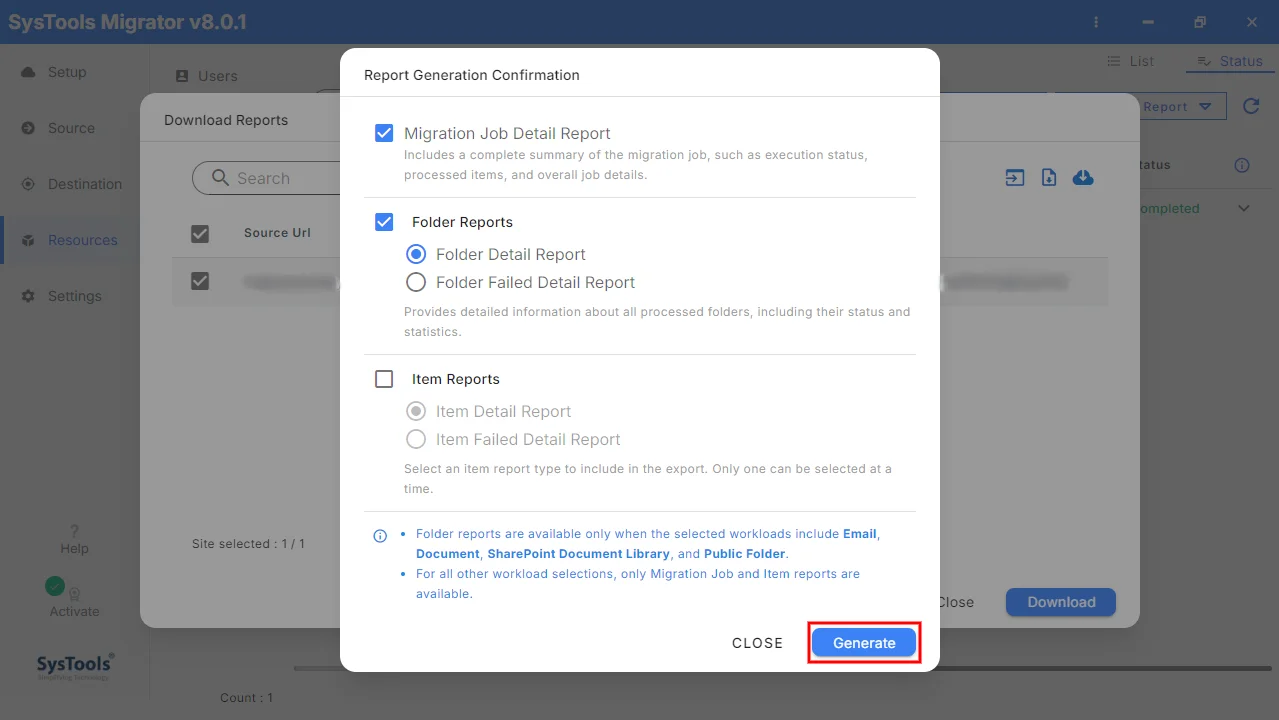Click the Generate button

pyautogui.click(x=864, y=643)
